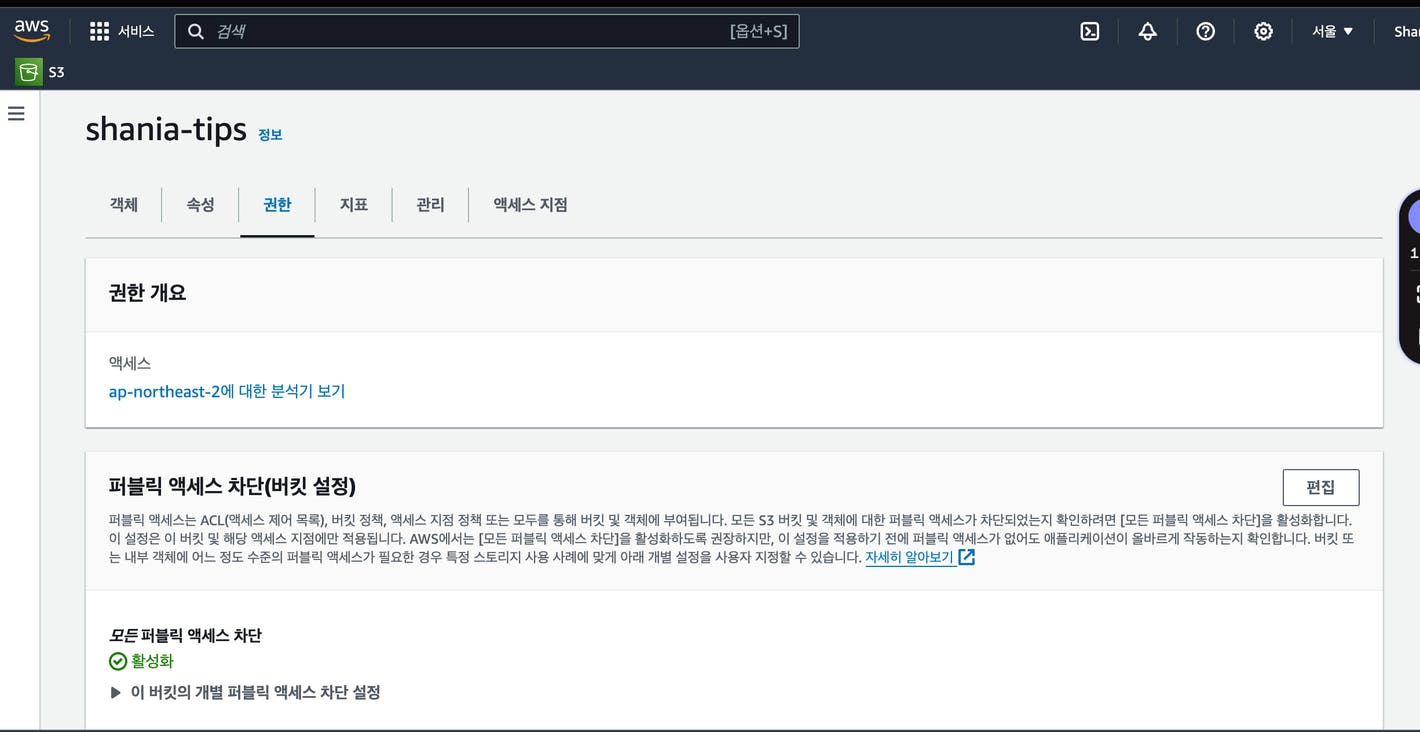Open the account menu at top right
The width and height of the screenshot is (1420, 732).
pyautogui.click(x=1407, y=31)
